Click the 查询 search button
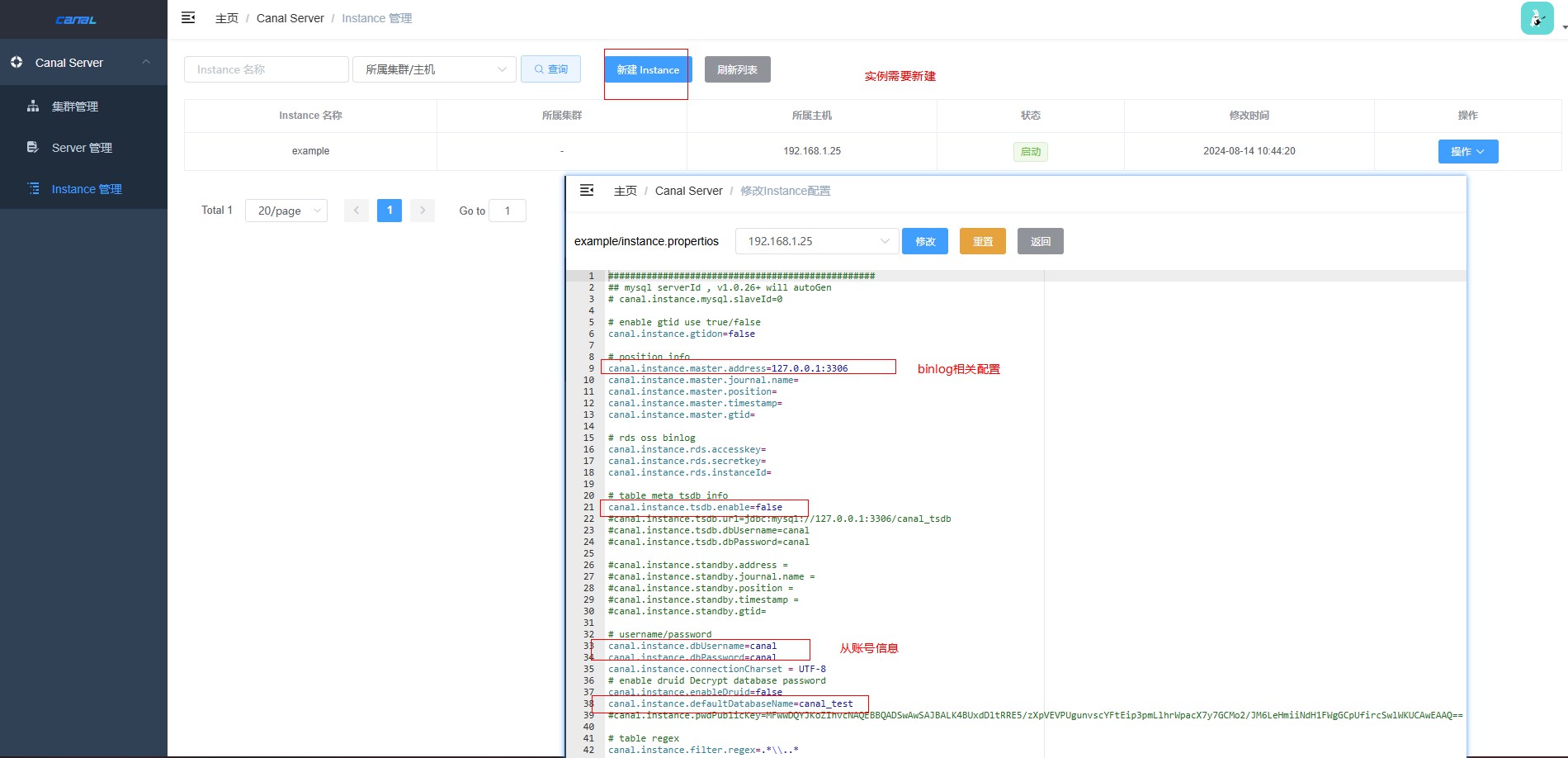The height and width of the screenshot is (758, 1568). 550,69
